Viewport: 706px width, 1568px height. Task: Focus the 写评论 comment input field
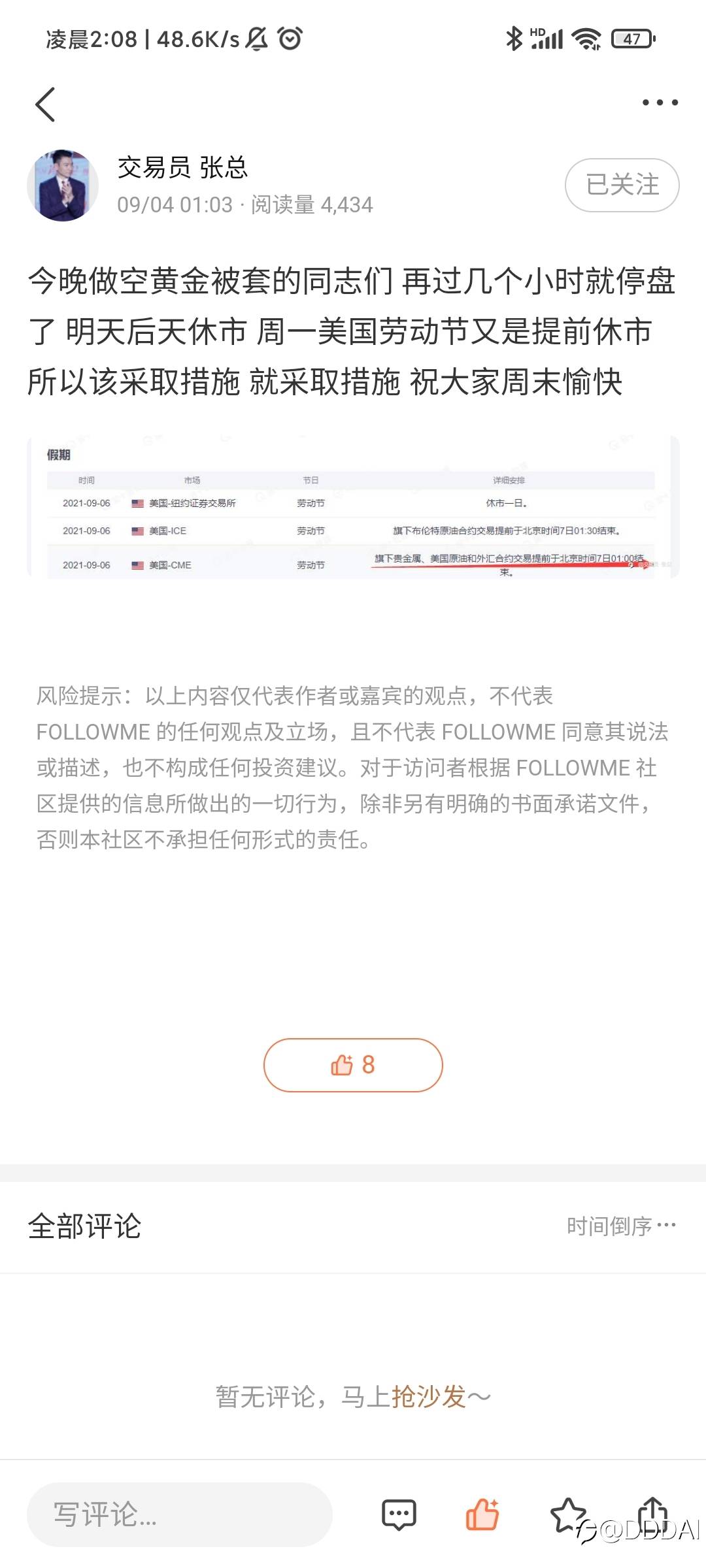(180, 1514)
